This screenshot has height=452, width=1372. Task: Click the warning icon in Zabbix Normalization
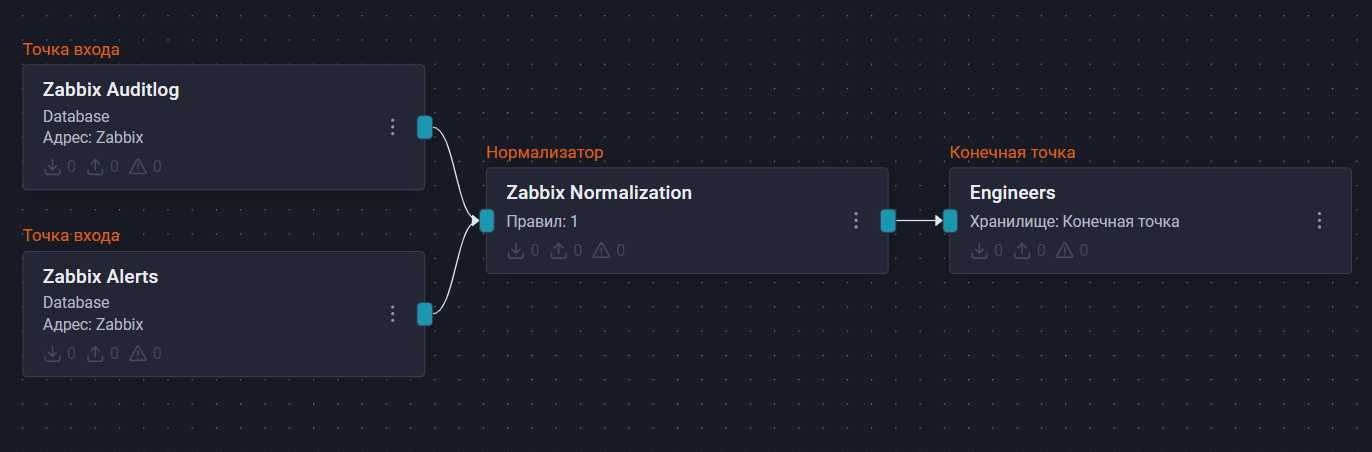tap(601, 250)
